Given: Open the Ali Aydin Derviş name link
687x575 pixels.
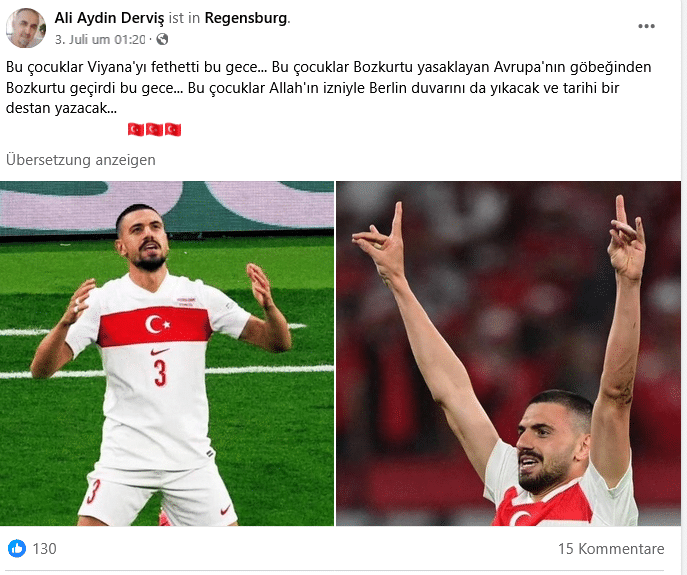Looking at the screenshot, I should tap(109, 18).
